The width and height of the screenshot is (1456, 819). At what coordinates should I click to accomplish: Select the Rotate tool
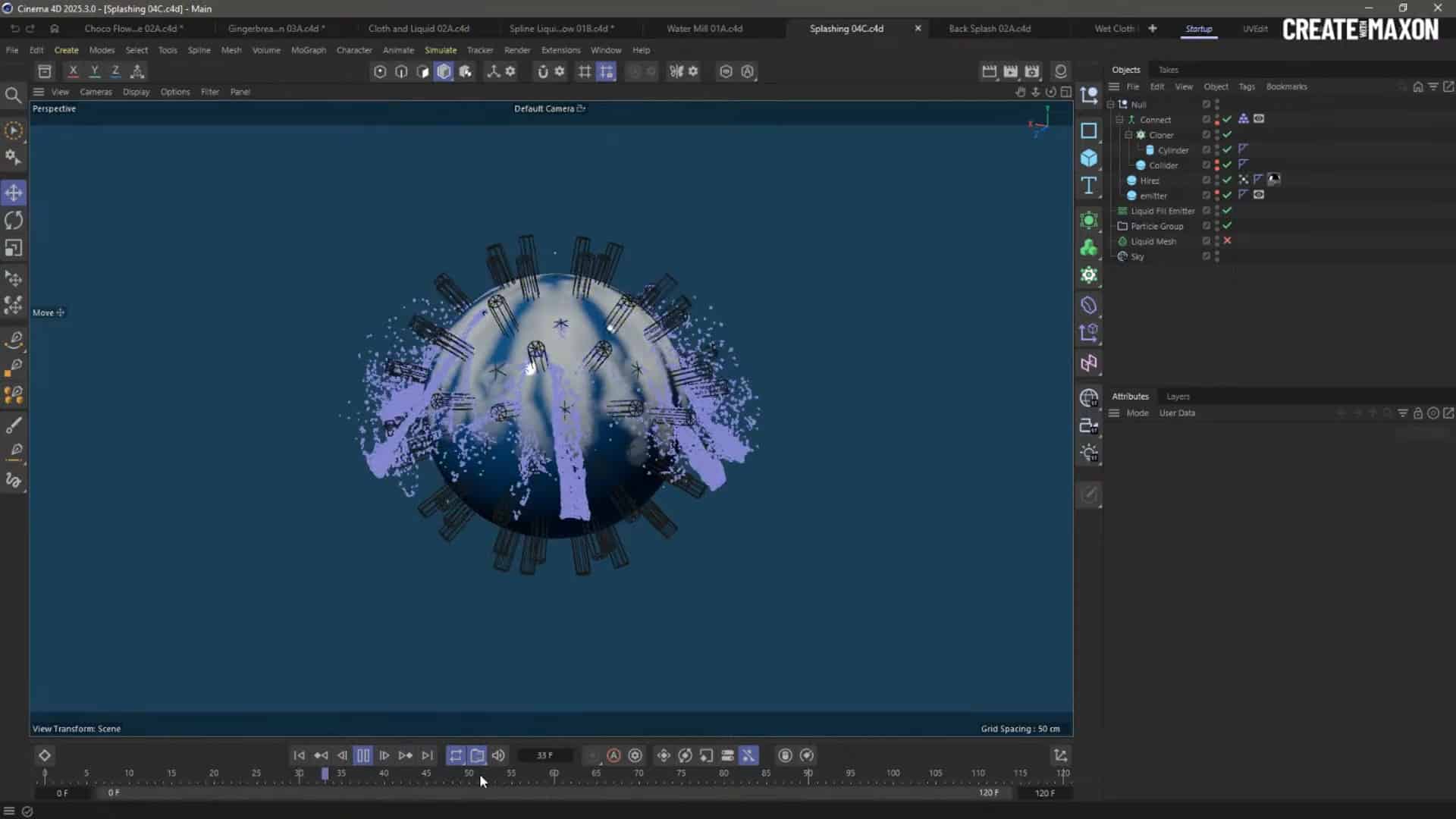[x=14, y=220]
